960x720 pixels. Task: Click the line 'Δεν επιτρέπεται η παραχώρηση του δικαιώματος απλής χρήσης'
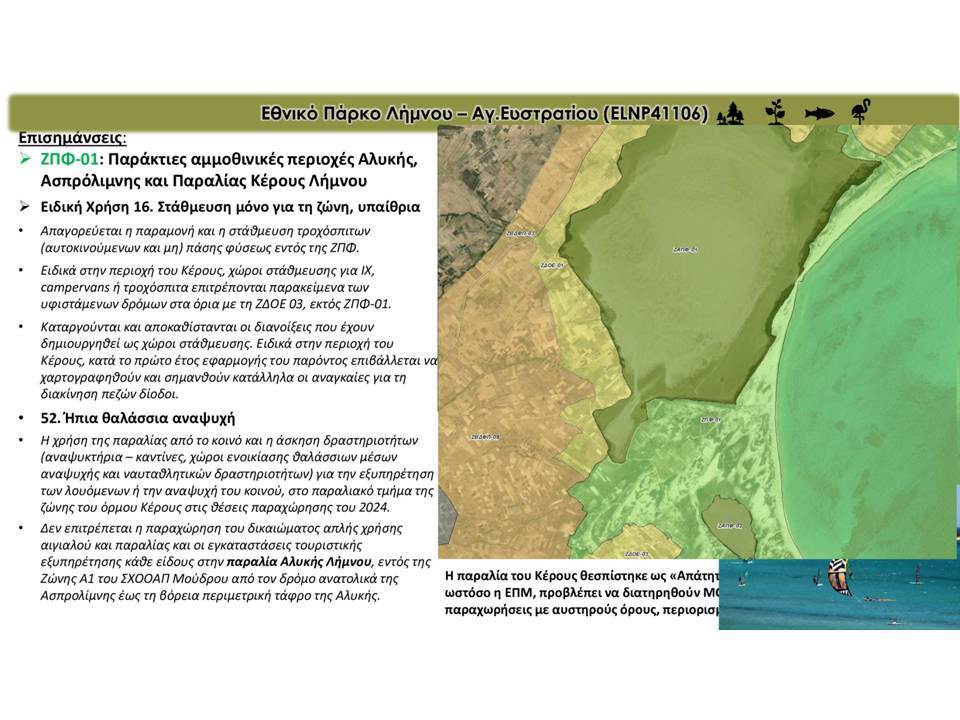point(221,528)
